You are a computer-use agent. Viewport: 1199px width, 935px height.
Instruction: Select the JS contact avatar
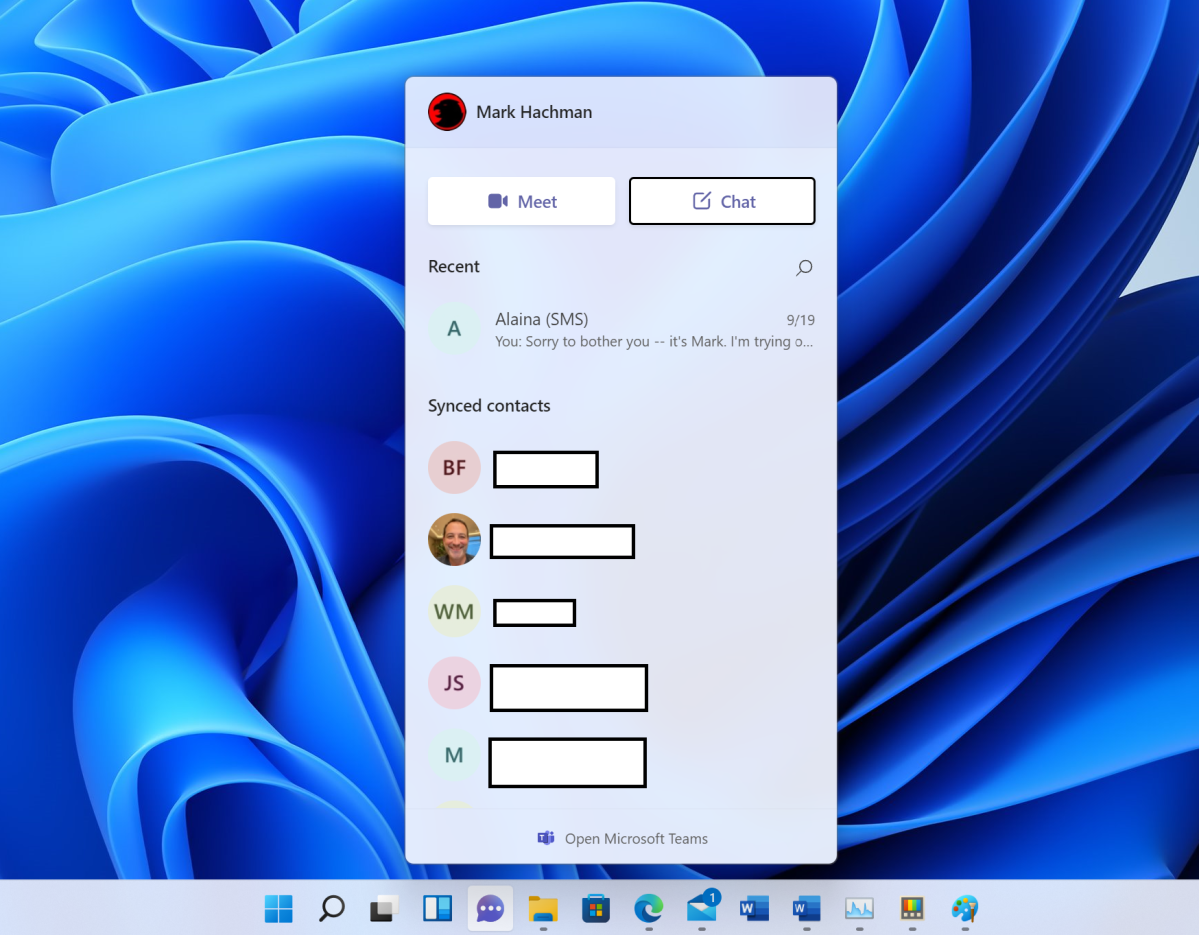454,683
